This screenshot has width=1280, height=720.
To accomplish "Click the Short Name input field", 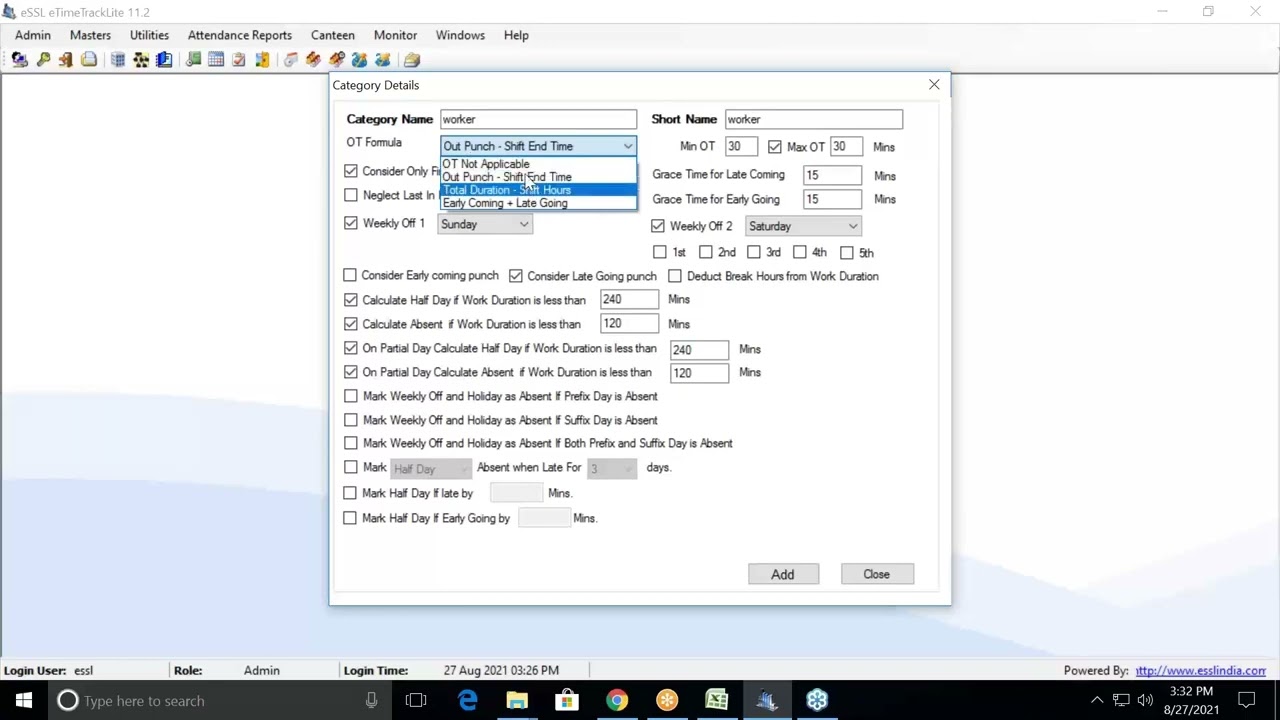I will pos(814,120).
